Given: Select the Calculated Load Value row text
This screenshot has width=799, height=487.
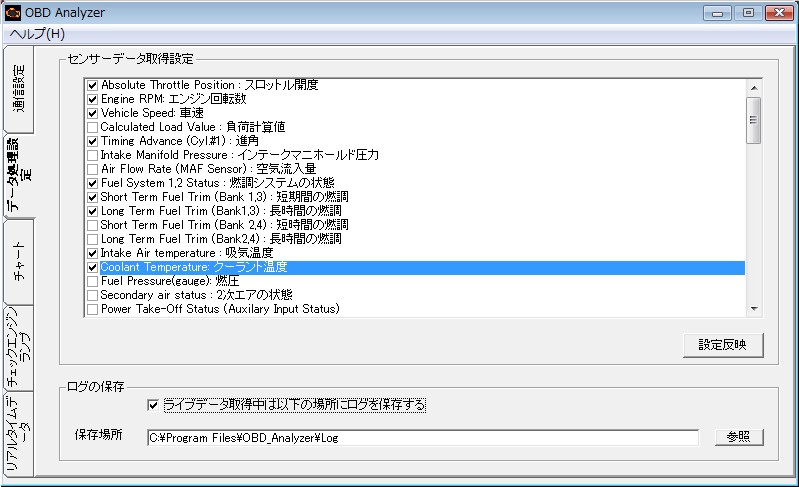Looking at the screenshot, I should [193, 127].
